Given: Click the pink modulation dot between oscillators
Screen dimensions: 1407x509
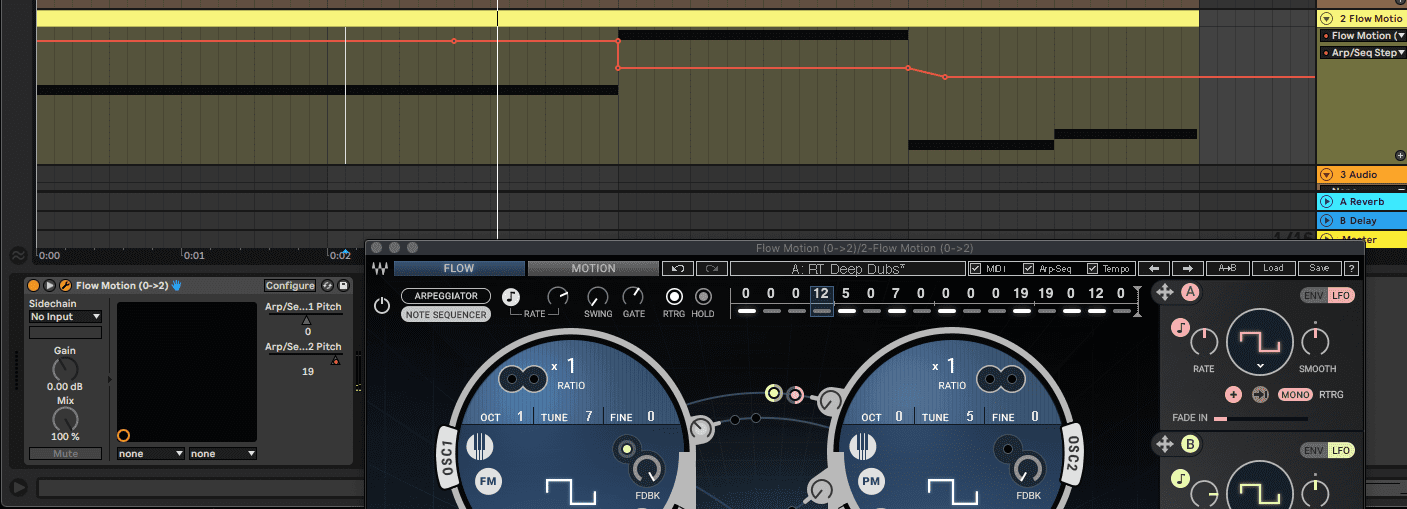Looking at the screenshot, I should coord(795,393).
